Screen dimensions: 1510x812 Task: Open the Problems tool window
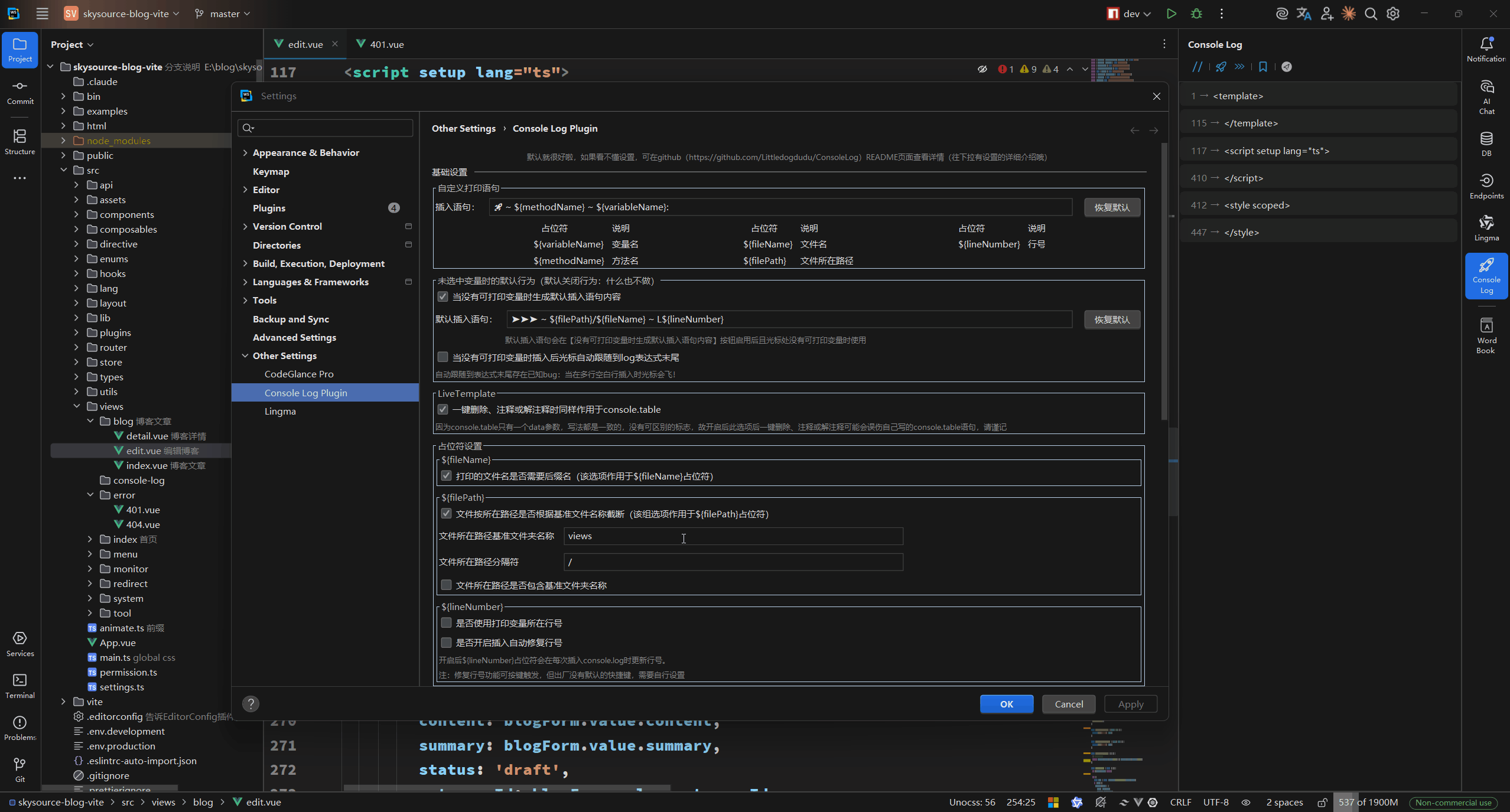tap(20, 728)
